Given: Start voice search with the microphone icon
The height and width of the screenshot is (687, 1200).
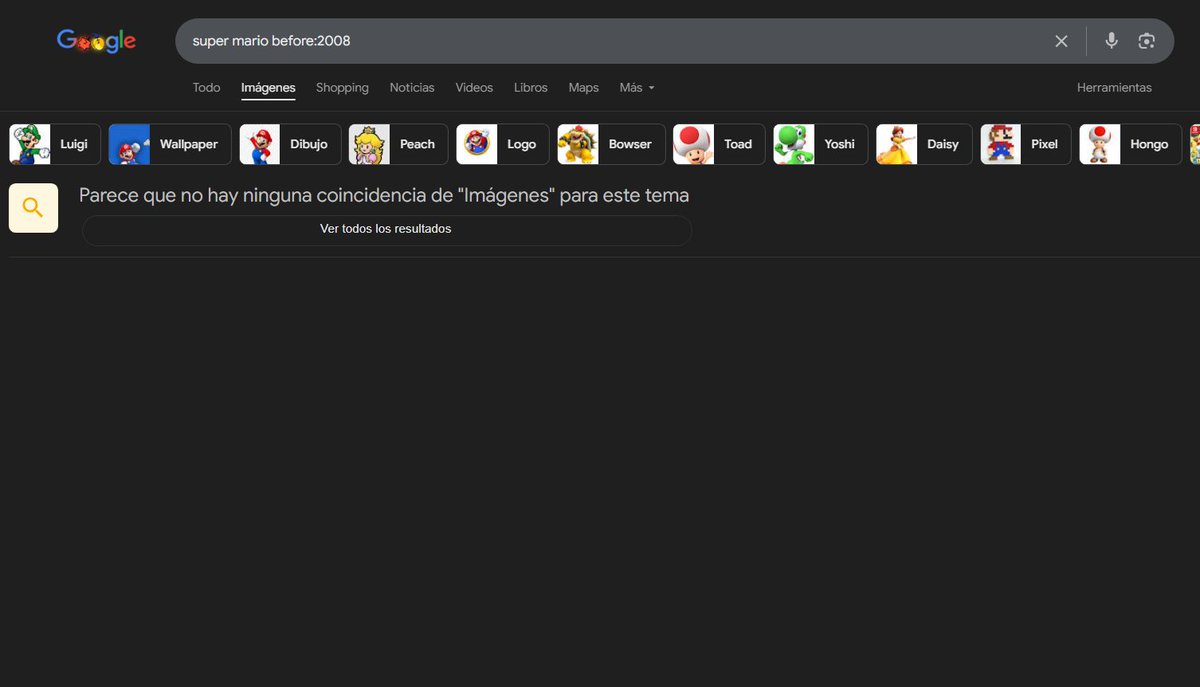Looking at the screenshot, I should coord(1111,41).
